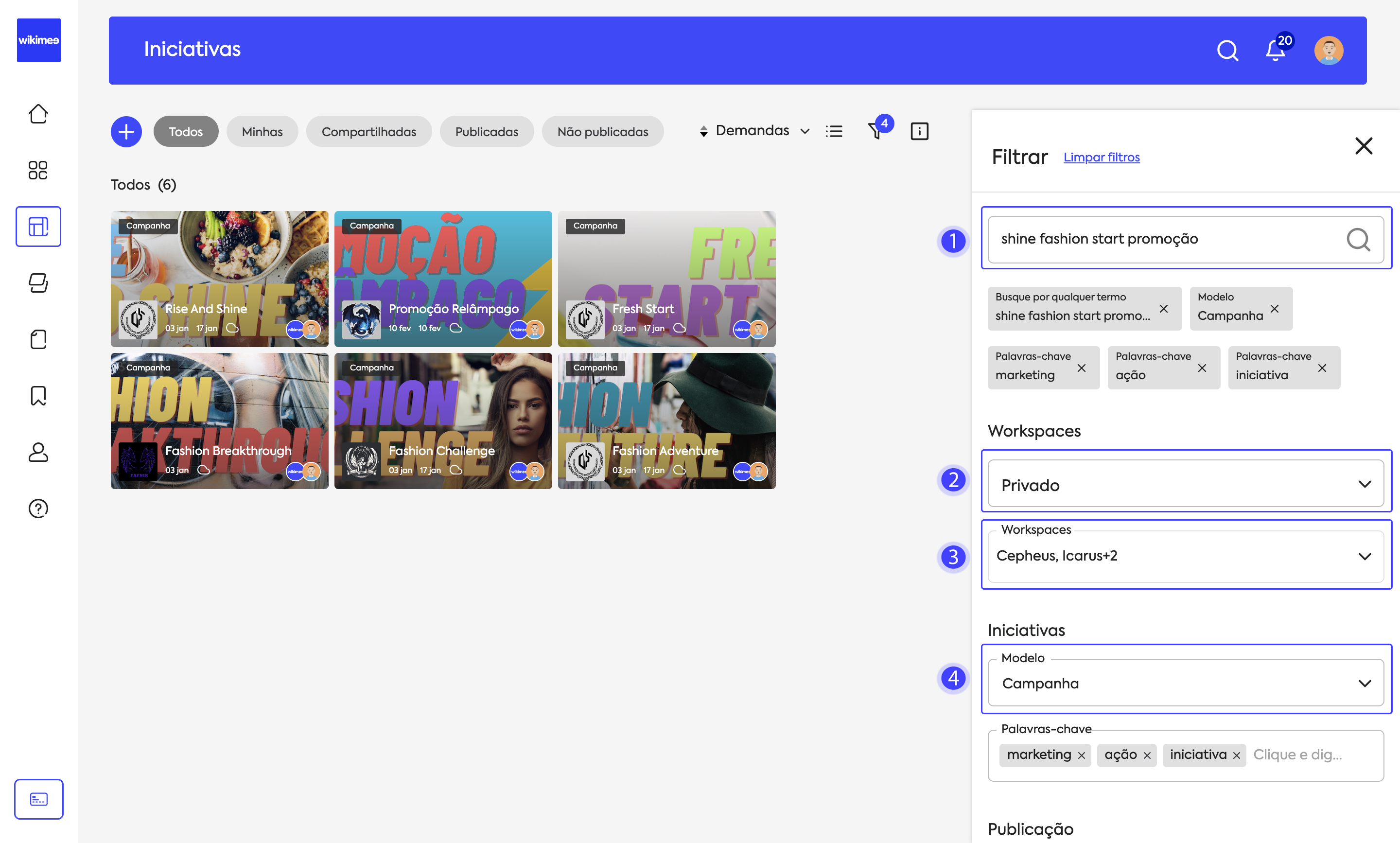Expand the Modelo Campanha dropdown
Image resolution: width=1400 pixels, height=843 pixels.
pyautogui.click(x=1185, y=684)
